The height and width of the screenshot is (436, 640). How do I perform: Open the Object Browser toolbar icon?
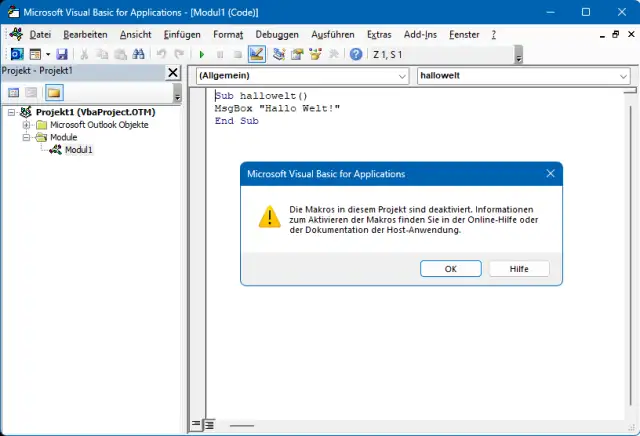pyautogui.click(x=316, y=54)
